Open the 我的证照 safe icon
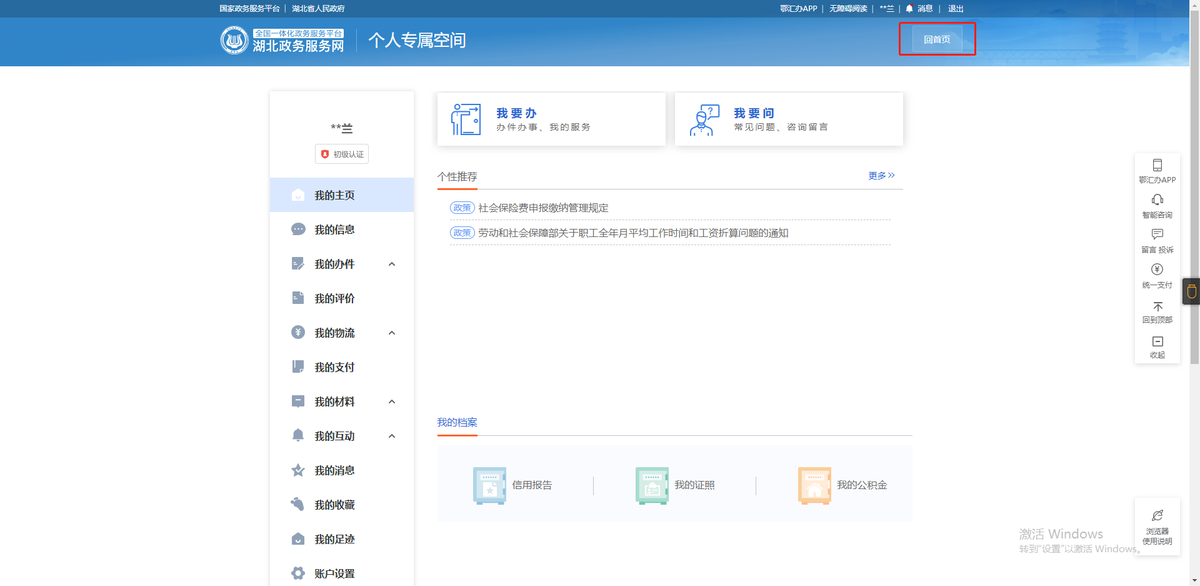1200x586 pixels. click(652, 485)
